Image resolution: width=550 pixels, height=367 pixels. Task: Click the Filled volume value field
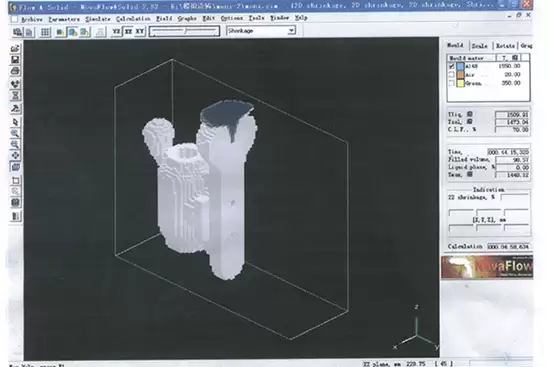click(512, 160)
